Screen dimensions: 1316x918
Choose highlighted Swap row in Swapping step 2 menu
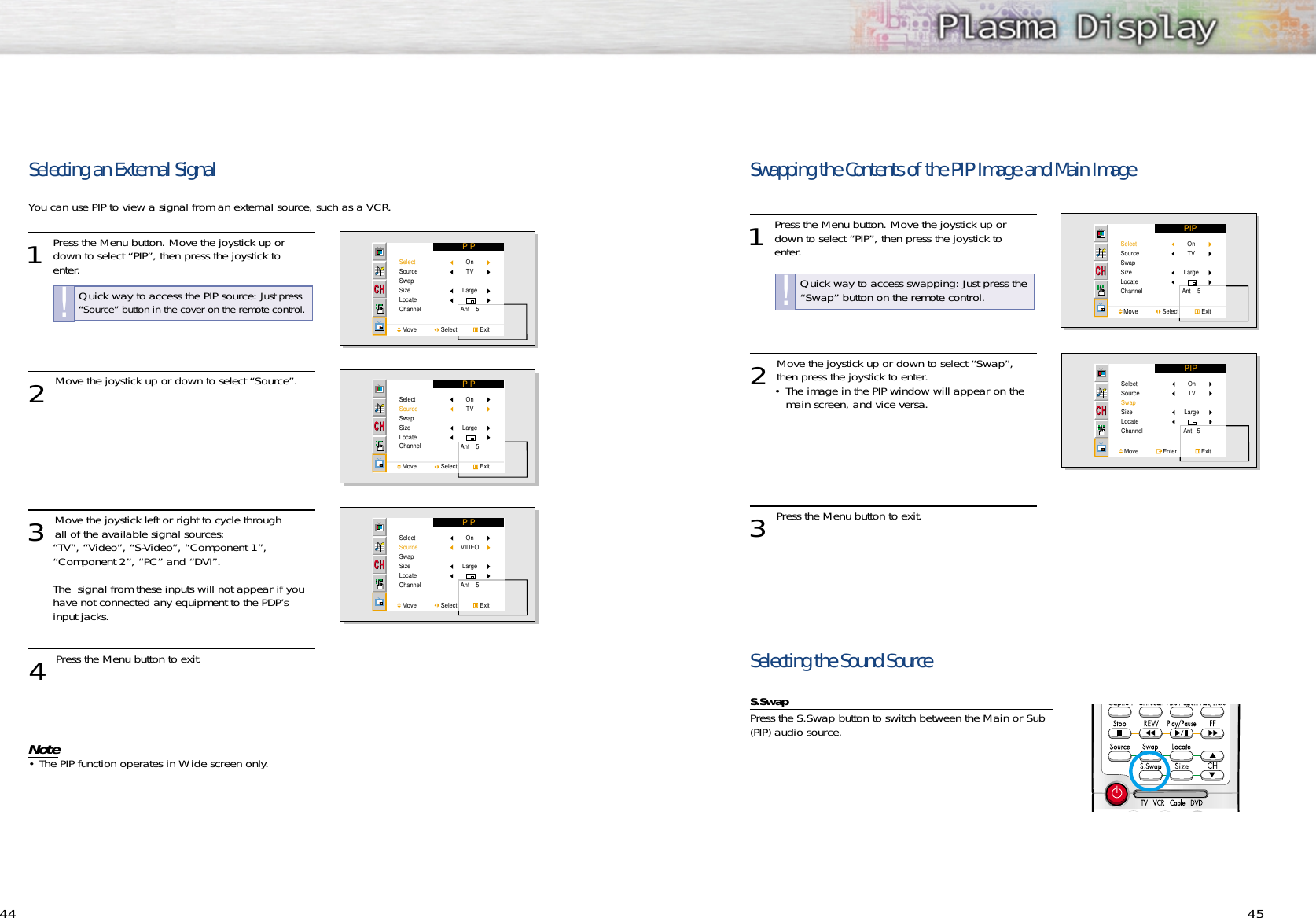click(x=1128, y=403)
